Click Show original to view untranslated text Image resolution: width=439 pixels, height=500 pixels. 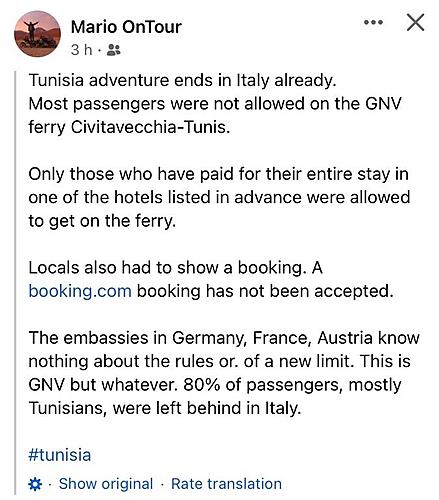click(106, 484)
